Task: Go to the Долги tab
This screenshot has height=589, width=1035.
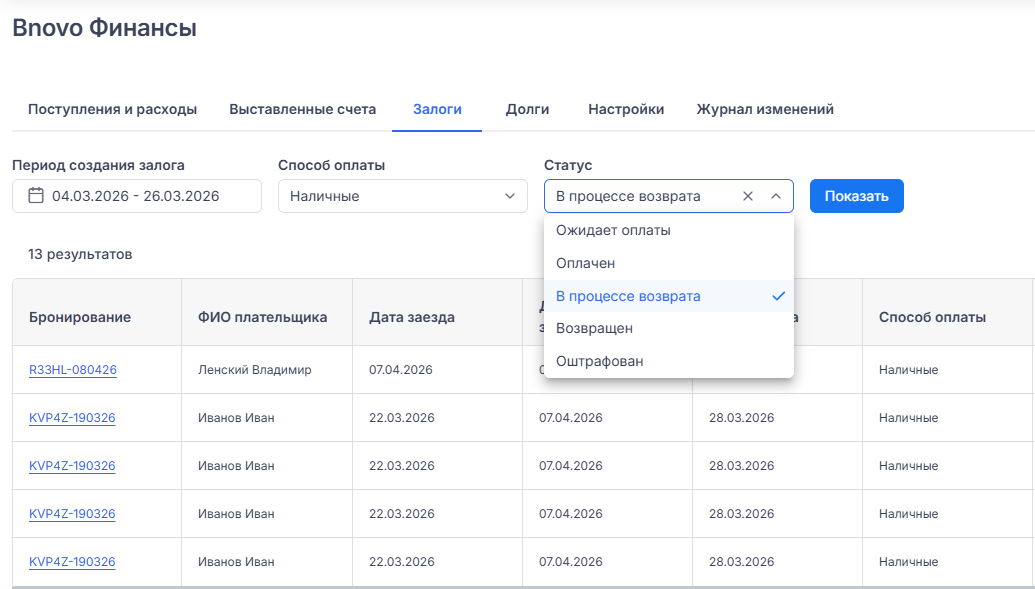Action: point(527,109)
